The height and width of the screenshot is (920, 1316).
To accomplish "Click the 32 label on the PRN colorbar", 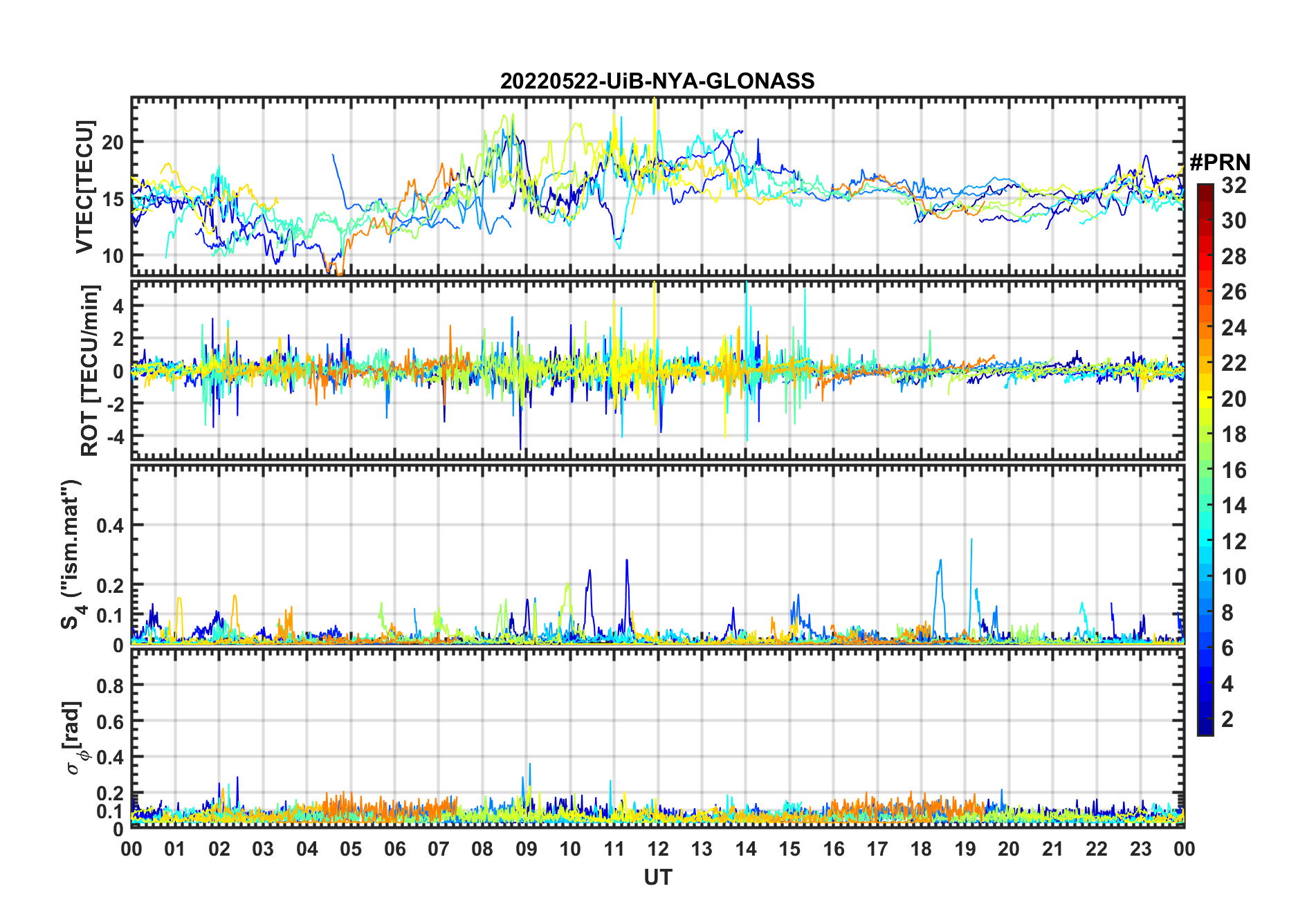I will pos(1234,185).
